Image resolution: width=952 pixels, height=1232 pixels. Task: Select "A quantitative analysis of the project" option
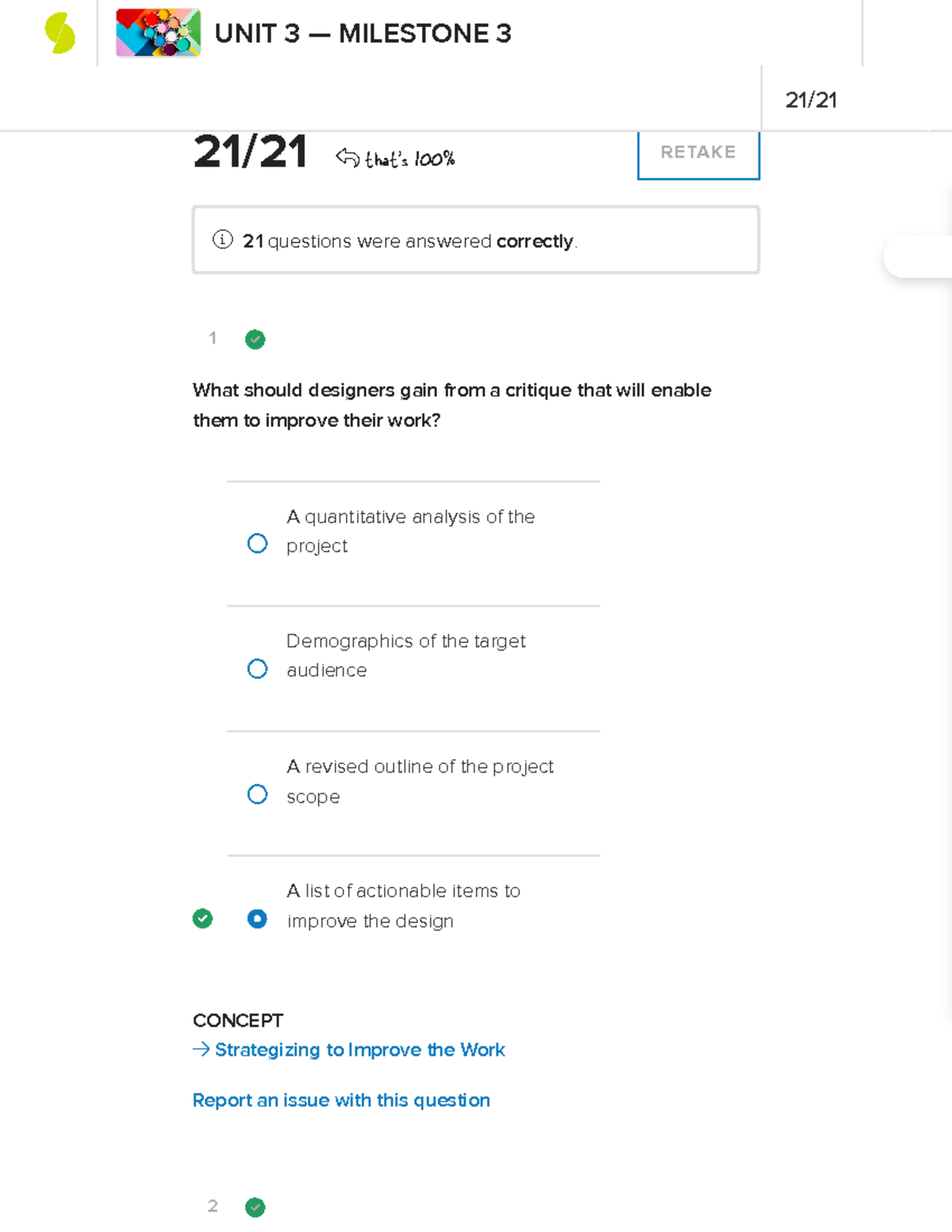[x=257, y=543]
